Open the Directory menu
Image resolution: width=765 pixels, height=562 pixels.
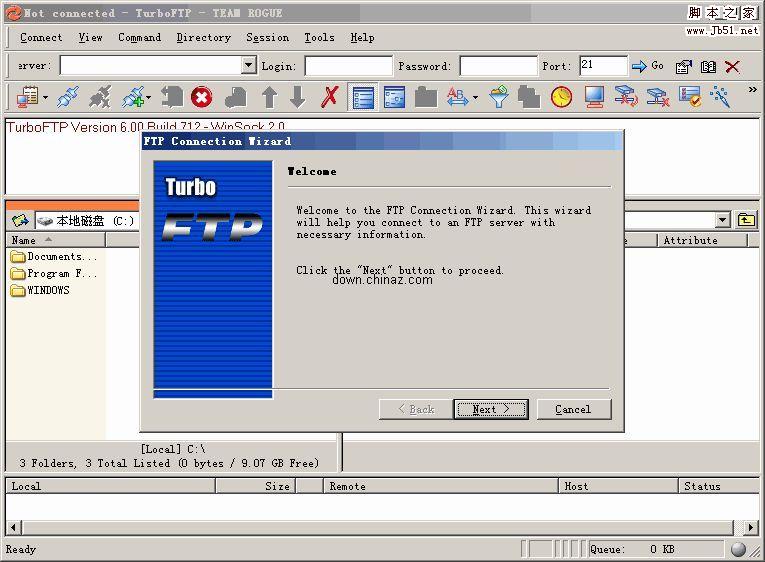[203, 37]
